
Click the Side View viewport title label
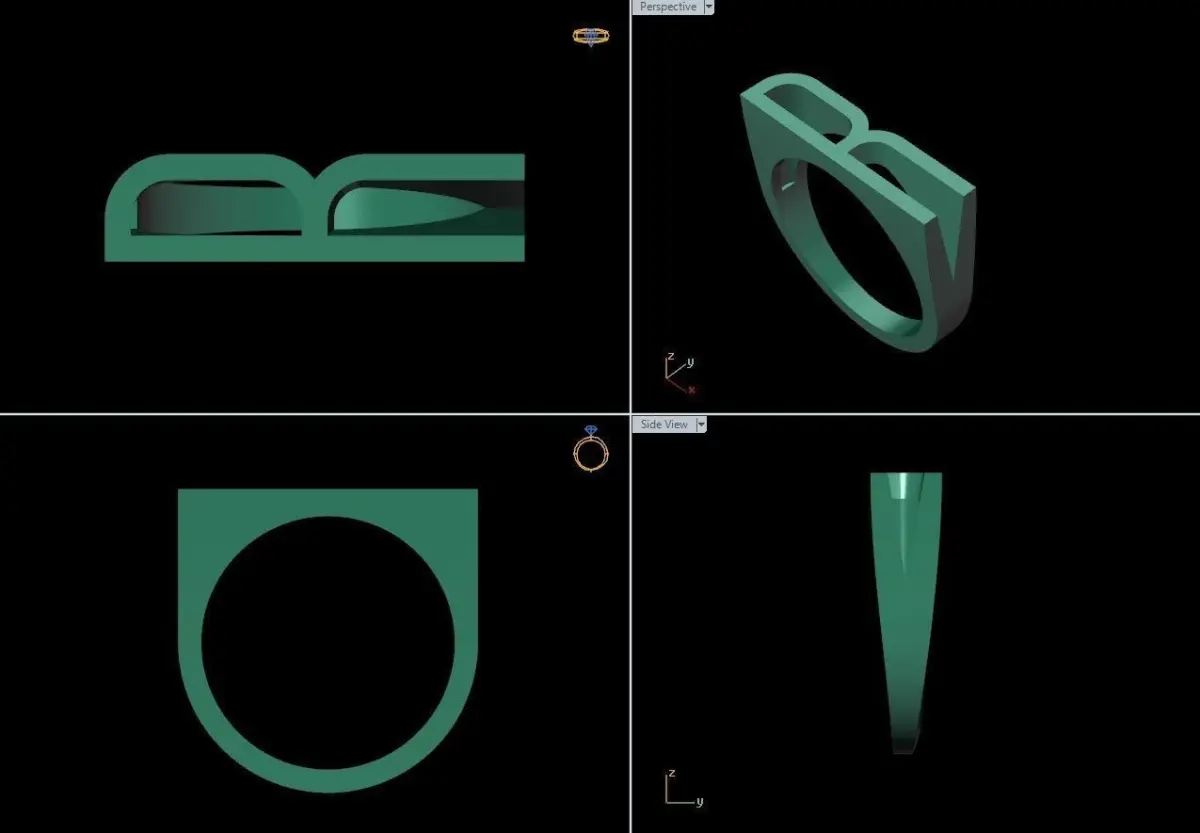[x=664, y=424]
